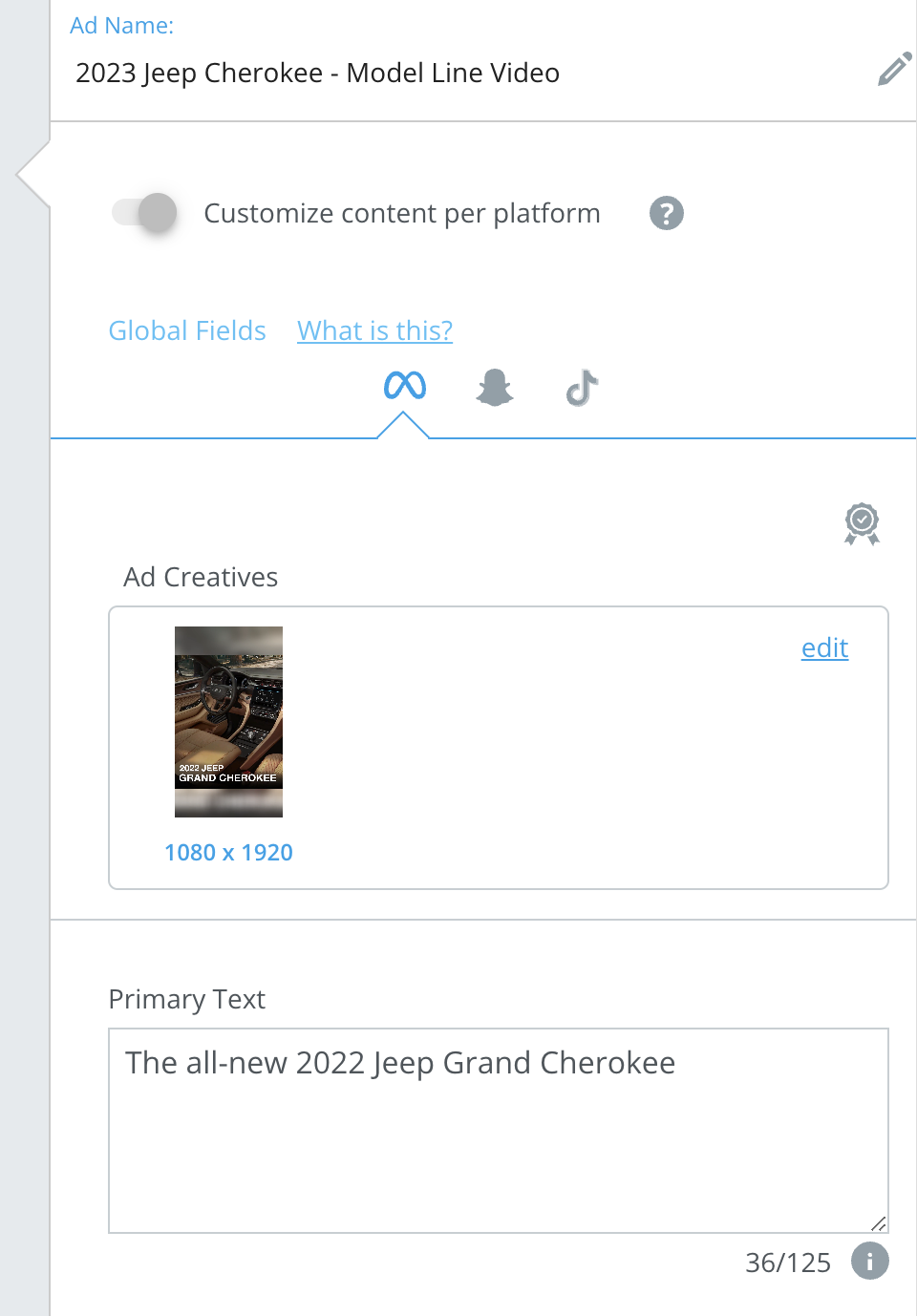
Task: Select the Meta platform tab
Action: click(405, 386)
